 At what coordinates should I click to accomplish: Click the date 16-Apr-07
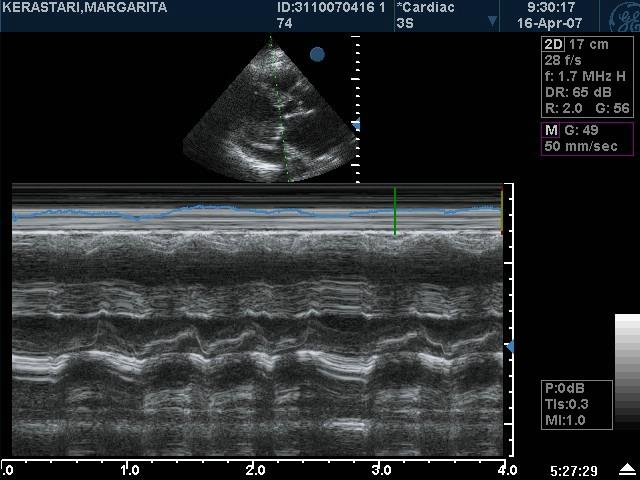[549, 23]
